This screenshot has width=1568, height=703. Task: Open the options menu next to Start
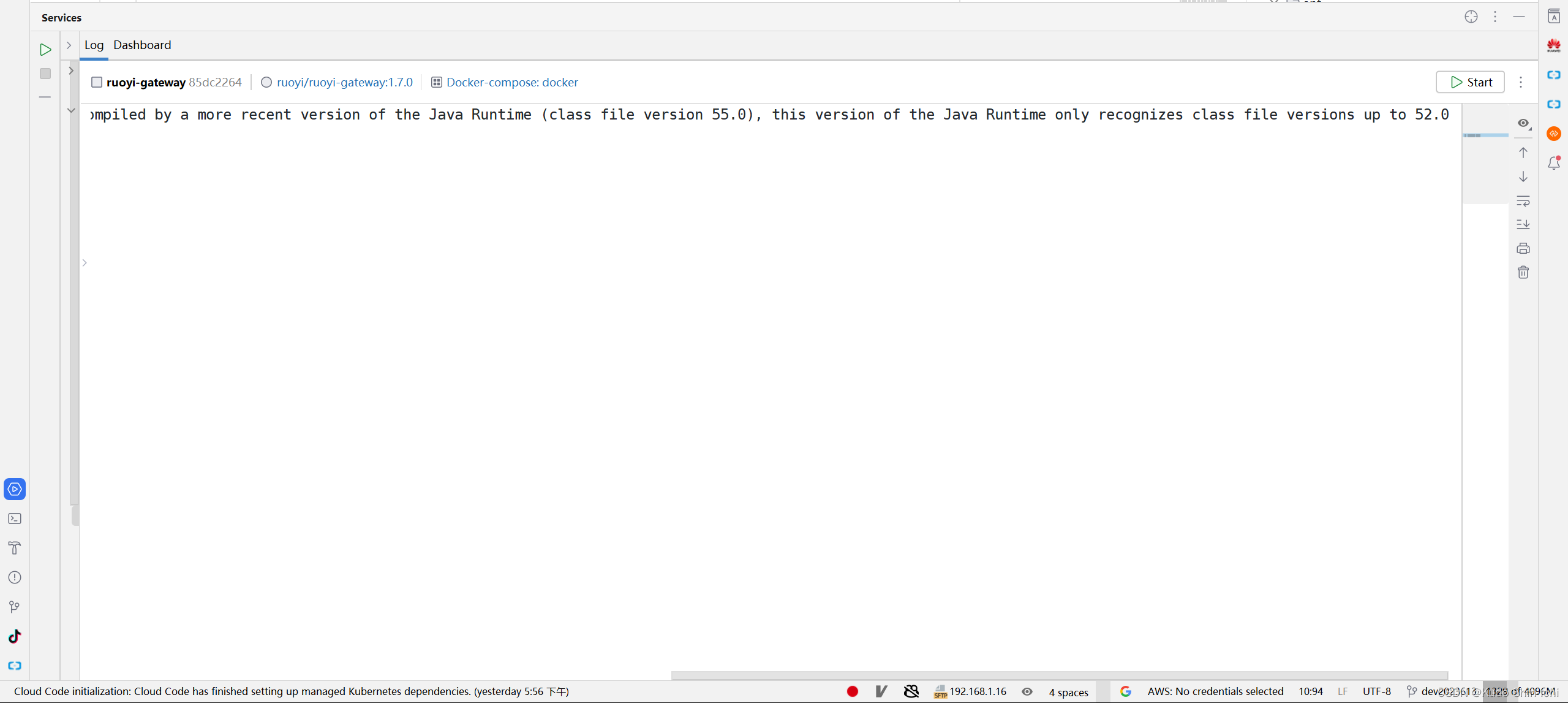tap(1521, 82)
